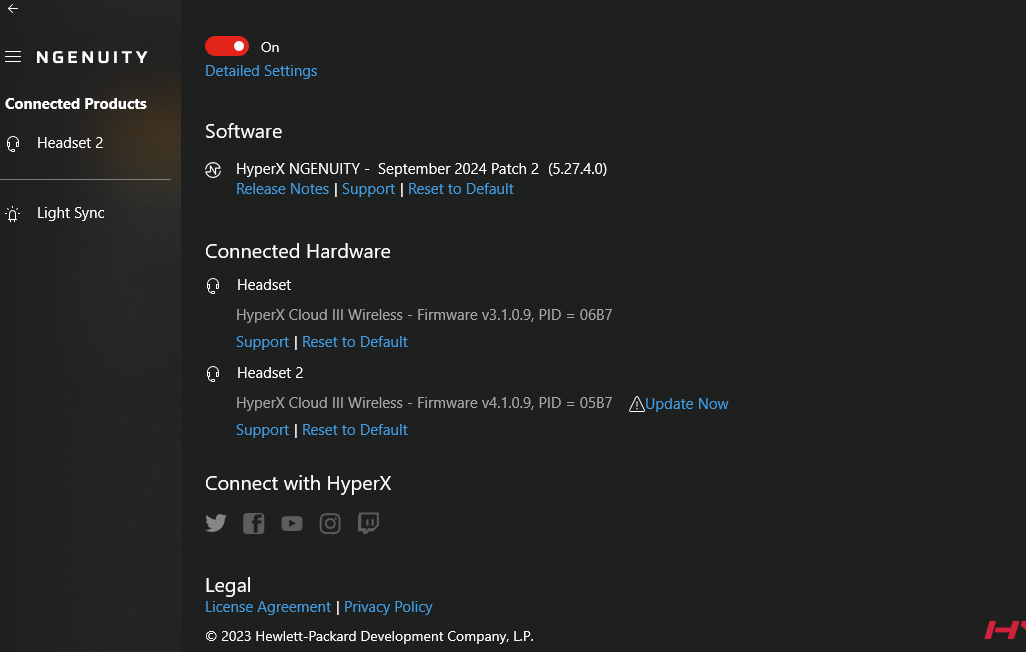Reset NGENUITY software to default
The image size is (1026, 652).
pos(460,189)
